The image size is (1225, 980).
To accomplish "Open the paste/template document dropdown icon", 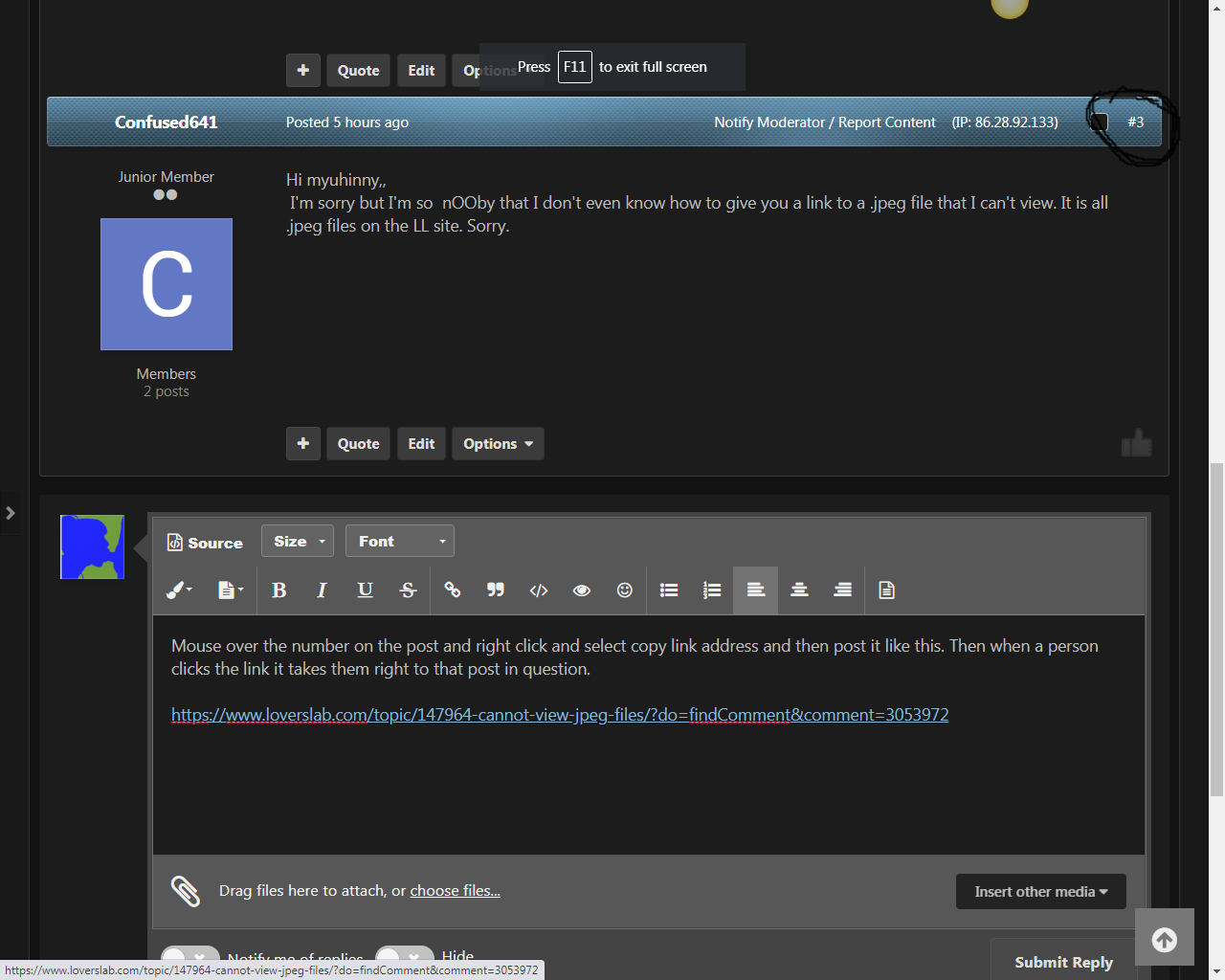I will 230,590.
